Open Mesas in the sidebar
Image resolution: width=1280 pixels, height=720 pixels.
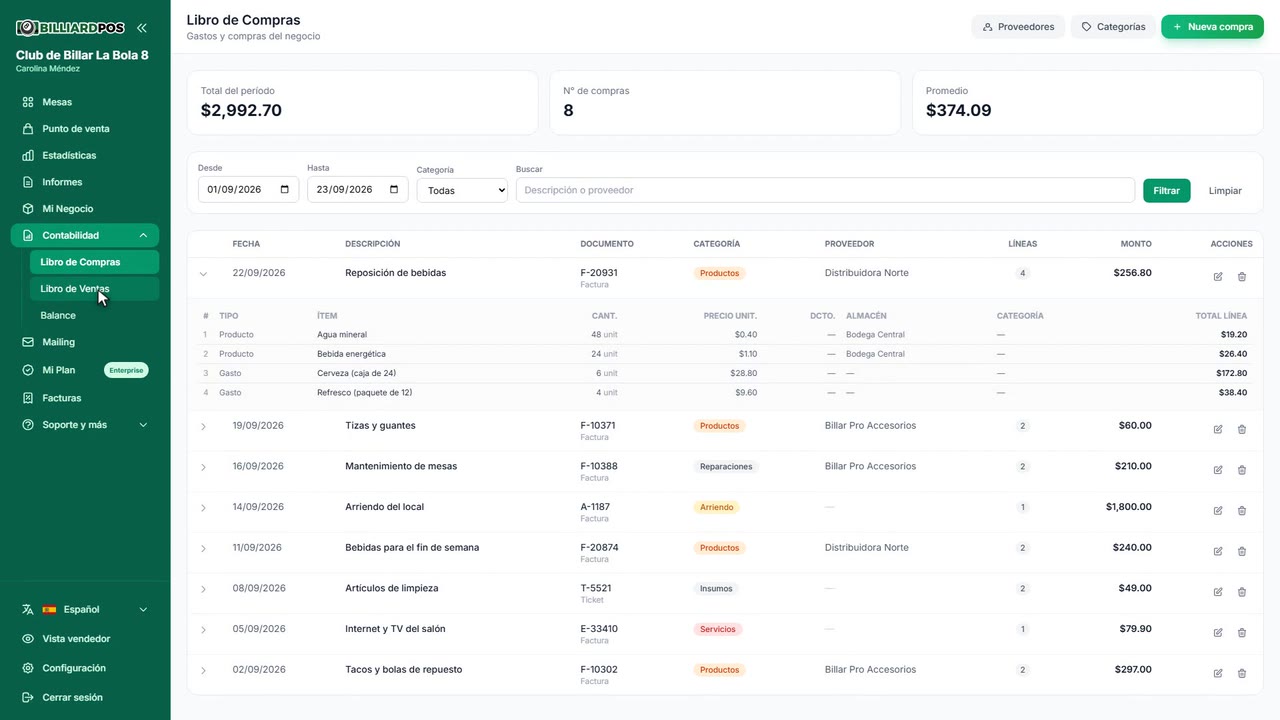coord(85,102)
